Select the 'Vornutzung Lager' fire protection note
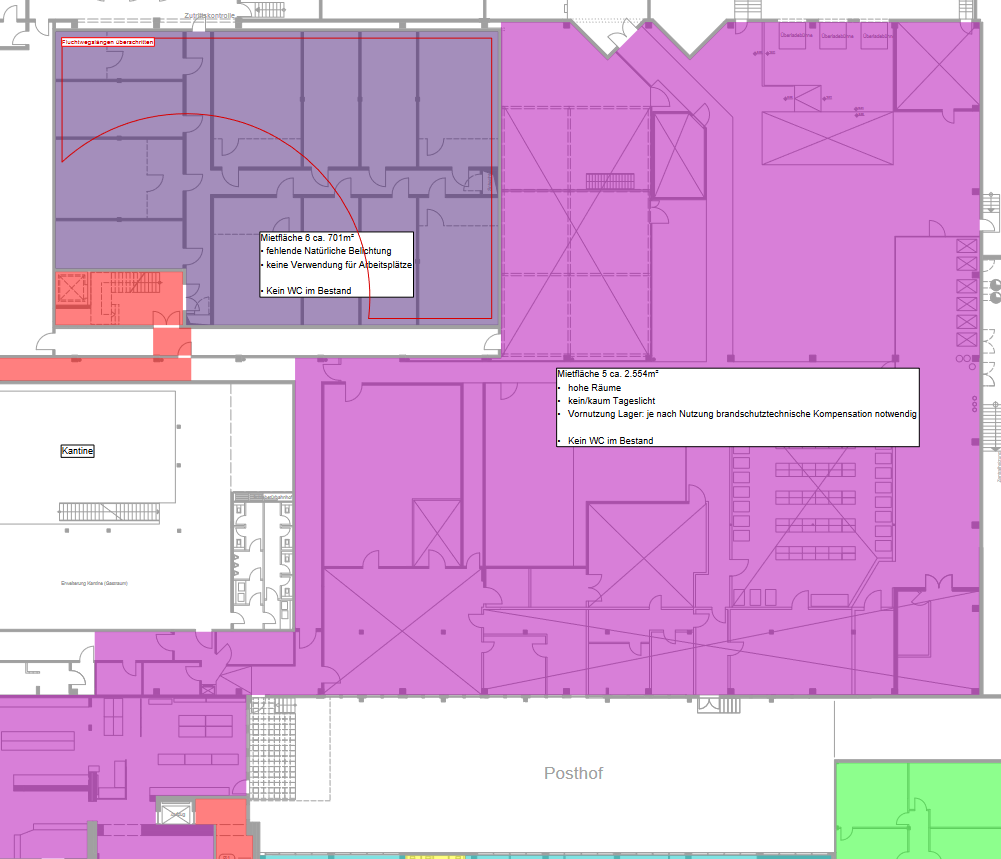Image resolution: width=1001 pixels, height=859 pixels. 741,413
